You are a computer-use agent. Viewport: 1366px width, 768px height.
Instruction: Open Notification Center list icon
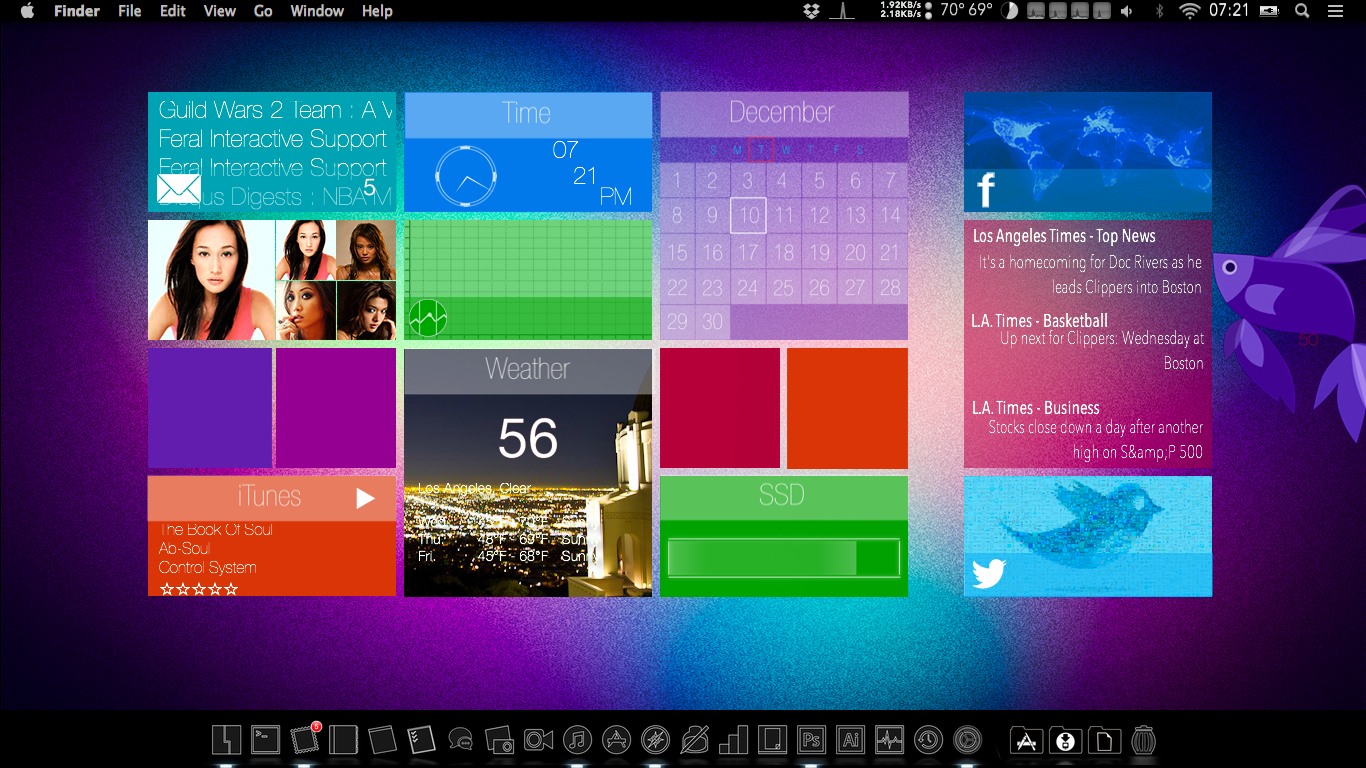click(1335, 11)
